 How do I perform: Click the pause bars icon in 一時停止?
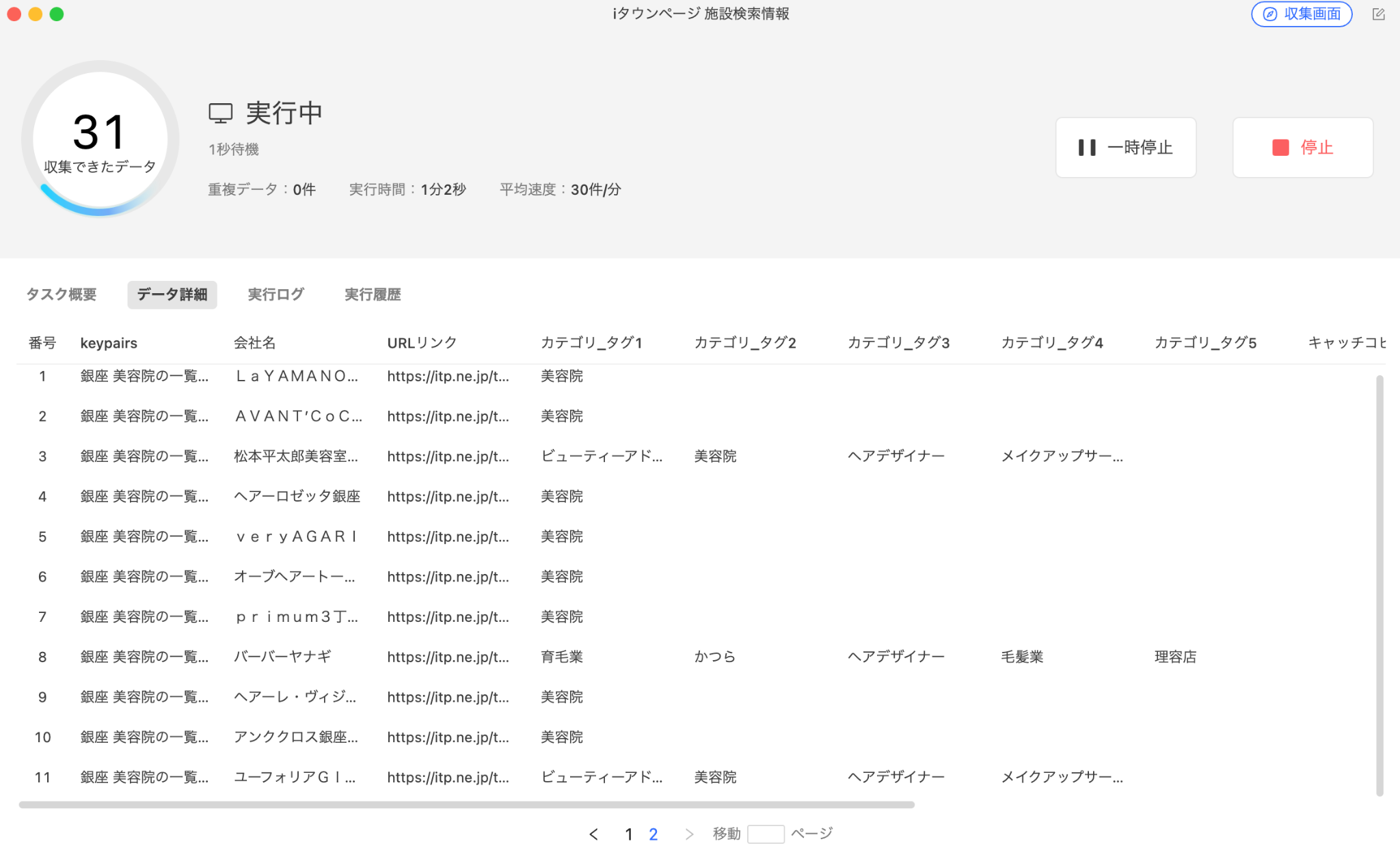tap(1087, 147)
